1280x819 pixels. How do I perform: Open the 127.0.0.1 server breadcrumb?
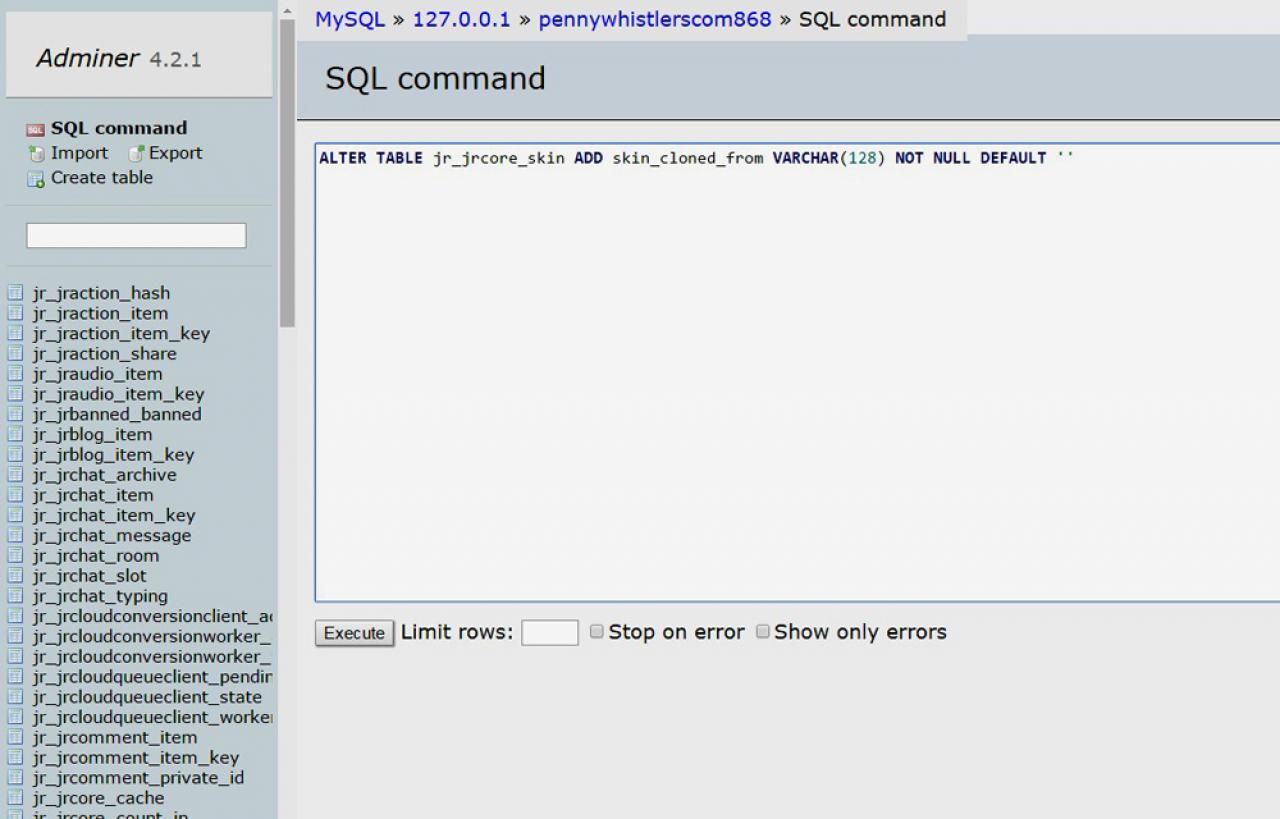[x=462, y=19]
